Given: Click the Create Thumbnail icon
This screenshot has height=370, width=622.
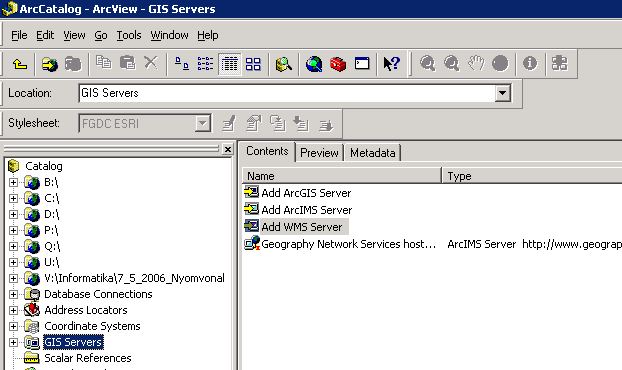Looking at the screenshot, I should tap(559, 63).
